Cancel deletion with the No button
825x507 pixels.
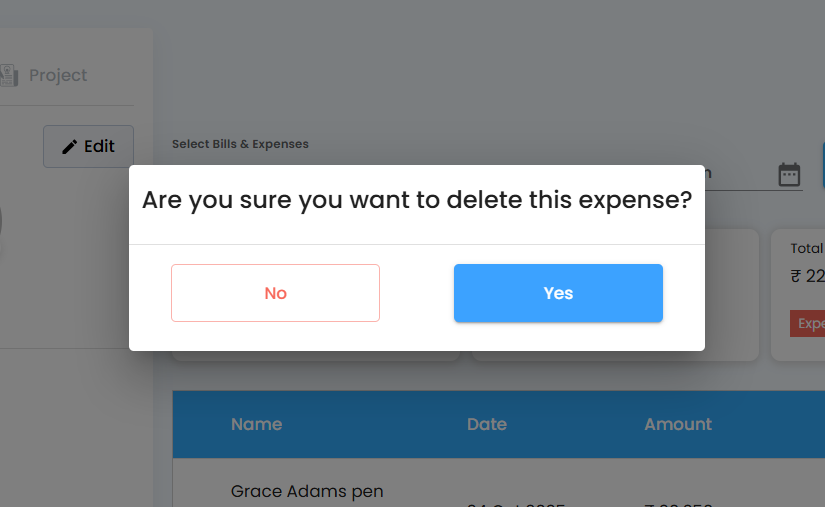(x=275, y=293)
